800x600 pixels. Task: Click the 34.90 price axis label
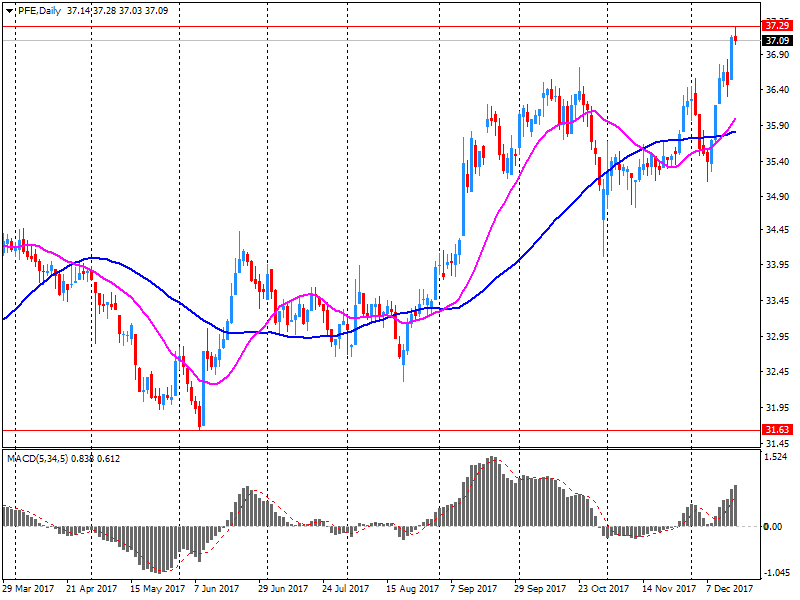click(778, 196)
